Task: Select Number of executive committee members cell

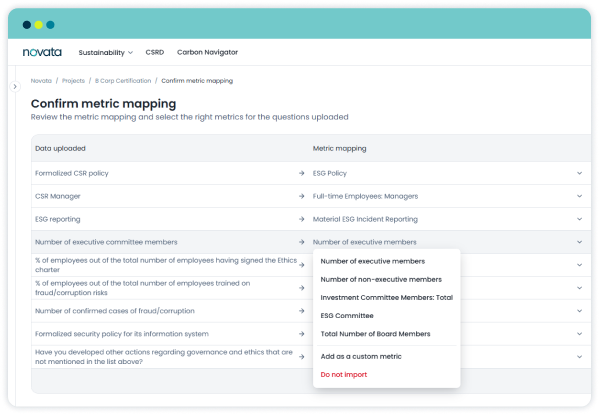Action: (106, 242)
